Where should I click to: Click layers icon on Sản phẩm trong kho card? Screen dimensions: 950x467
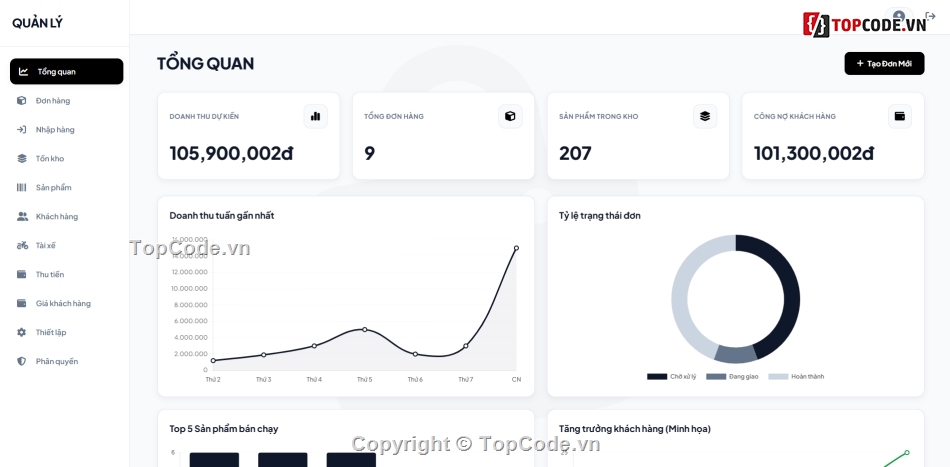coord(705,116)
